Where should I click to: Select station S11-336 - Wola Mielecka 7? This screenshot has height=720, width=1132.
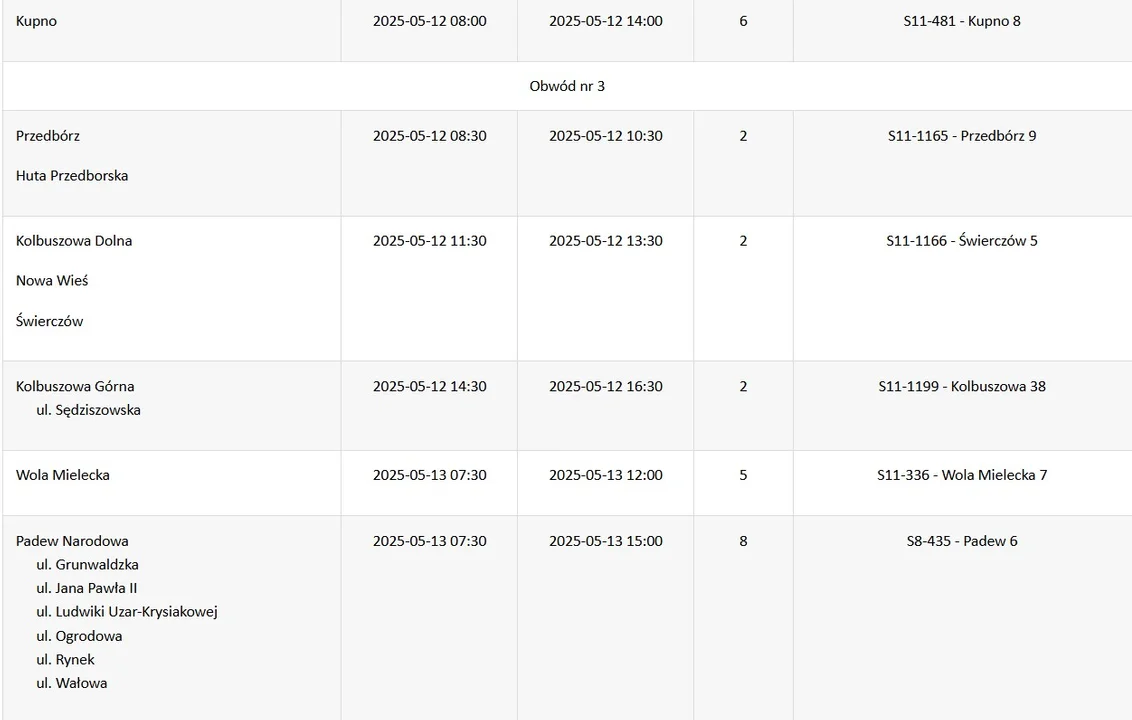[x=962, y=475]
